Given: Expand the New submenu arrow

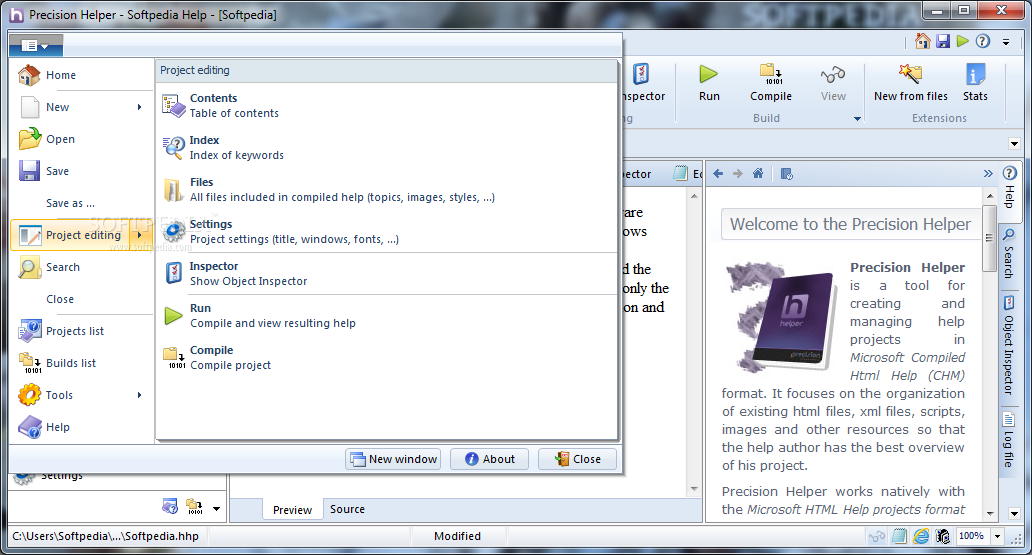Looking at the screenshot, I should coord(140,107).
